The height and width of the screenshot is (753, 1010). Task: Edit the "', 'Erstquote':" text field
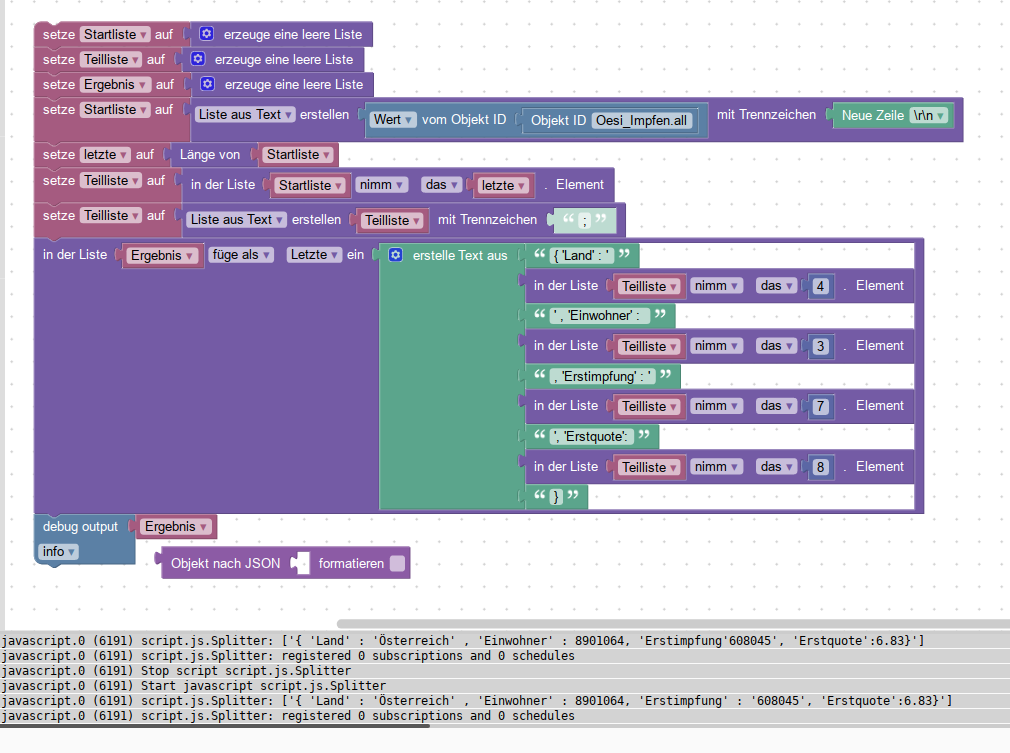(592, 437)
